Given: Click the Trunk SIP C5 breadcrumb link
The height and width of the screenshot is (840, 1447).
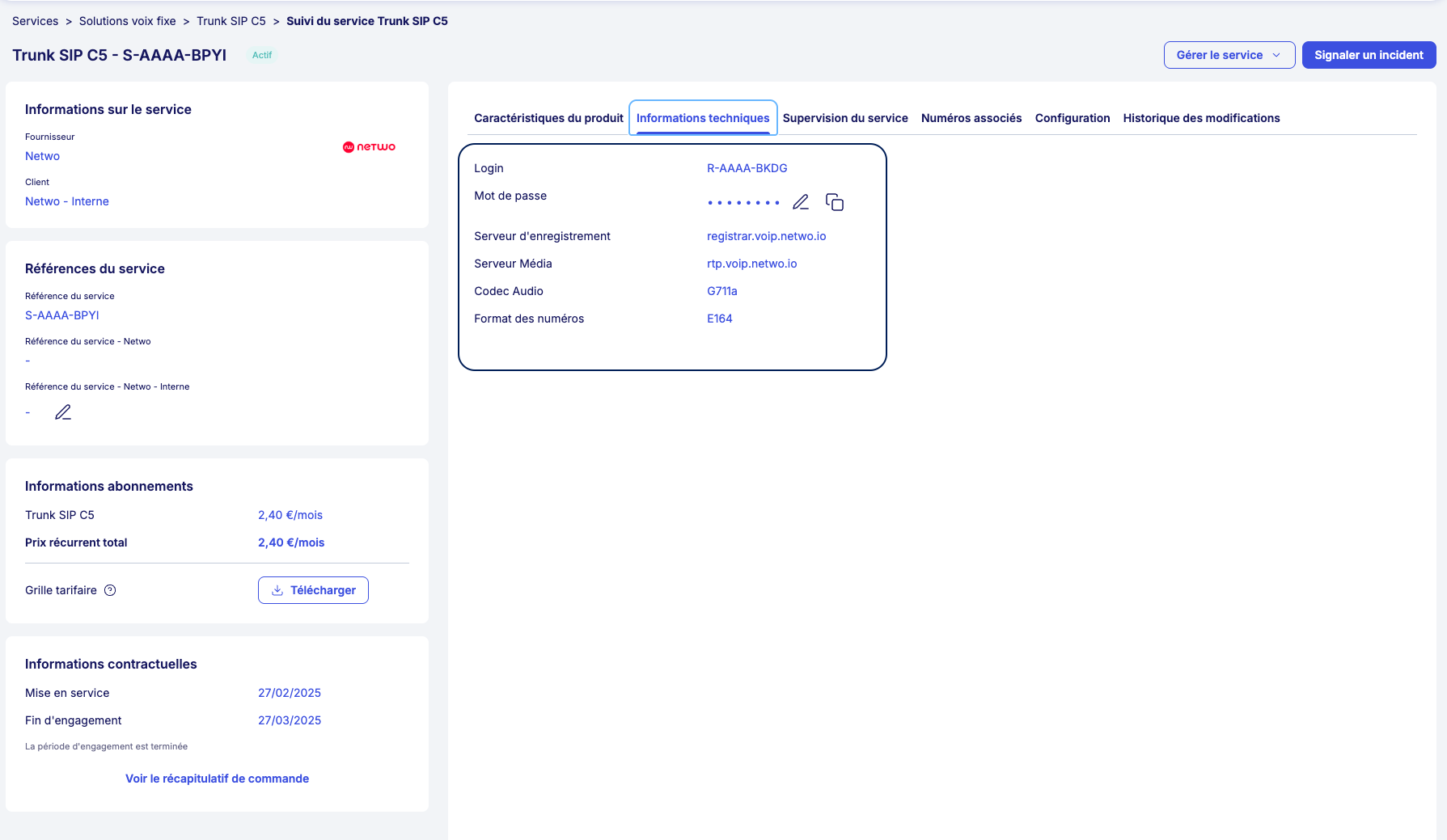Looking at the screenshot, I should (231, 21).
